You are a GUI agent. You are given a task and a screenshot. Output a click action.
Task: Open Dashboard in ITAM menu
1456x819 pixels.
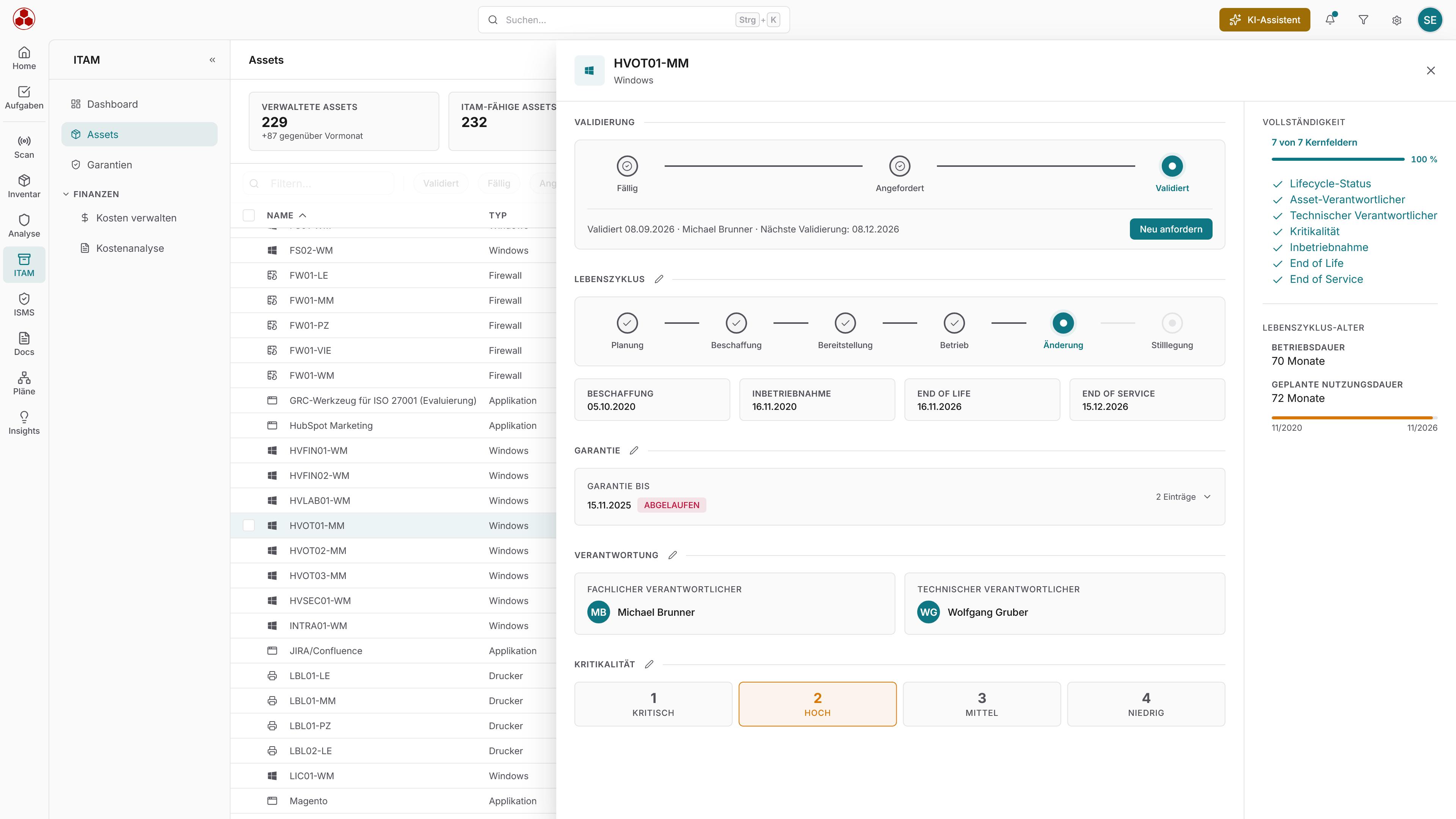coord(139,104)
